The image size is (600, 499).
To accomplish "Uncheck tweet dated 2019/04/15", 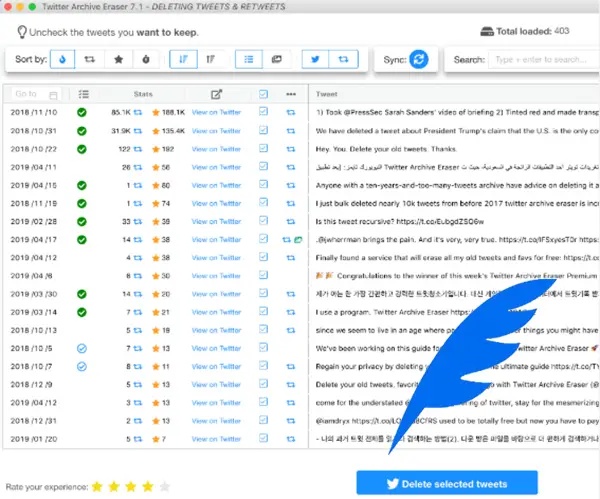I will coord(263,184).
